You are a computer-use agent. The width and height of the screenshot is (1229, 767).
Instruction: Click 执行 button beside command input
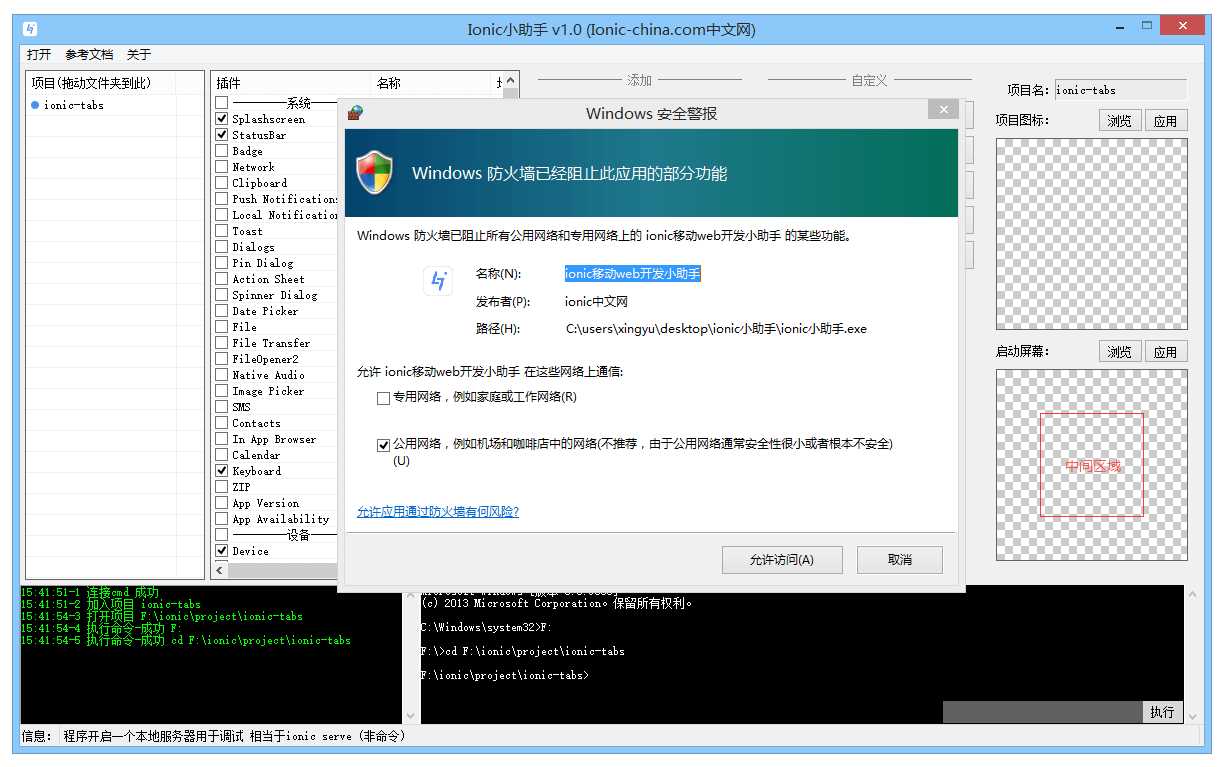point(1162,712)
